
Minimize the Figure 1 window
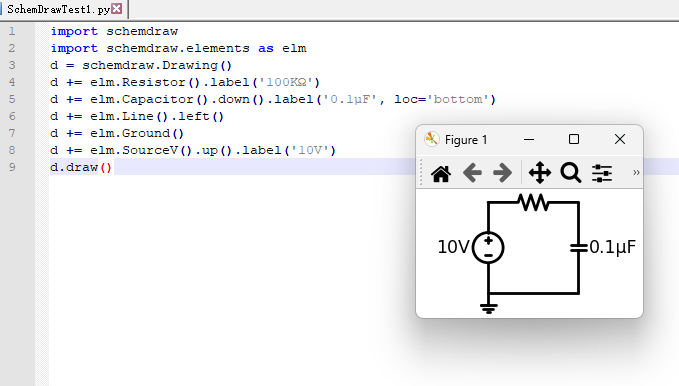[529, 139]
